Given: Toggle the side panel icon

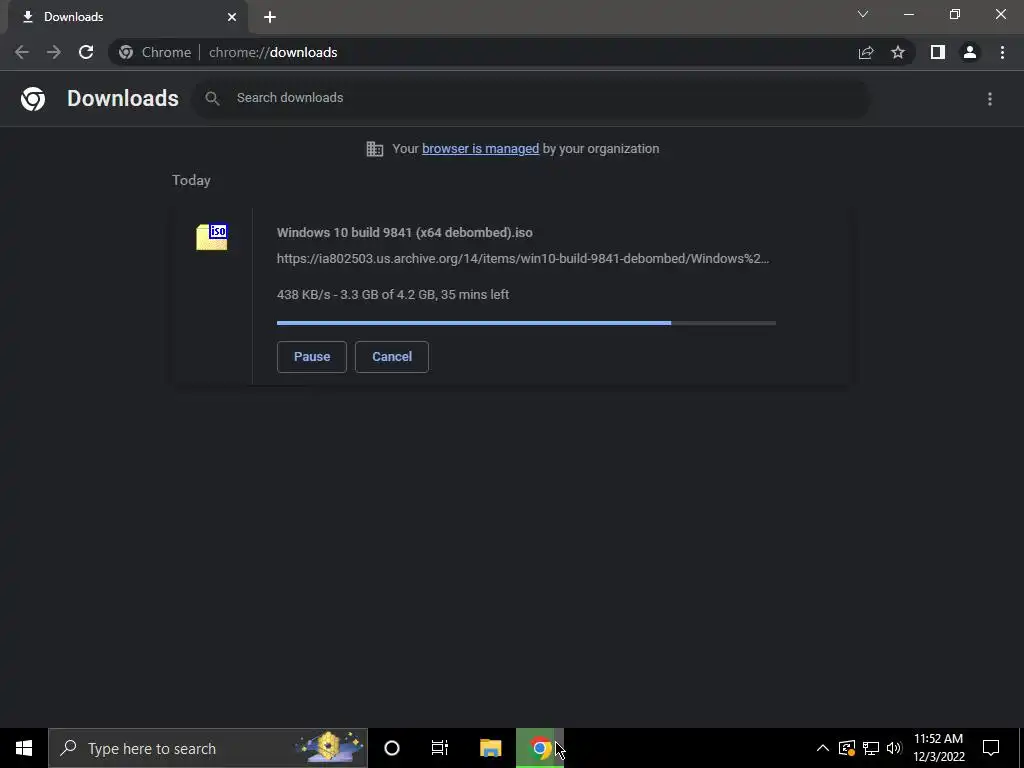Looking at the screenshot, I should click(938, 52).
